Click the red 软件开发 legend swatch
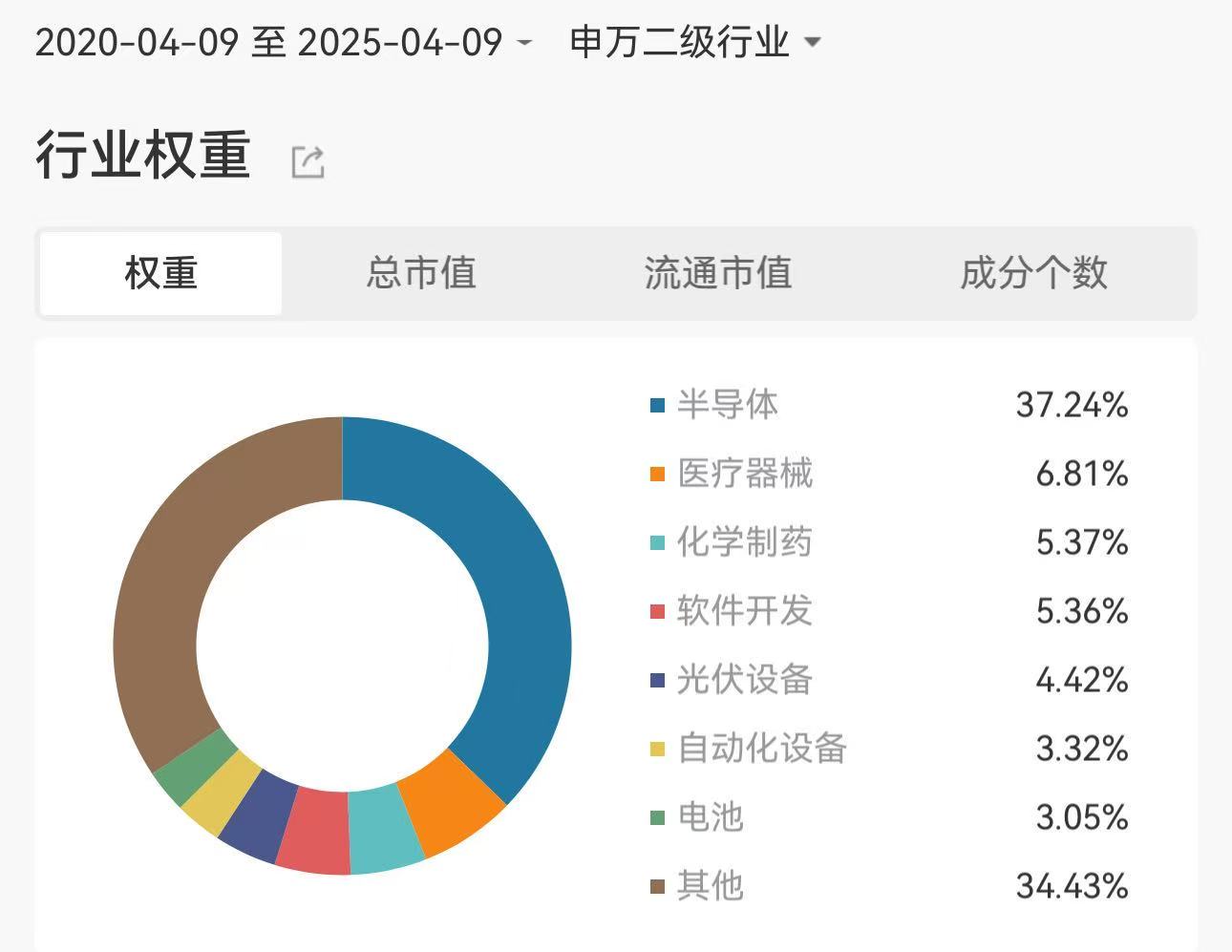This screenshot has width=1232, height=952. [657, 611]
